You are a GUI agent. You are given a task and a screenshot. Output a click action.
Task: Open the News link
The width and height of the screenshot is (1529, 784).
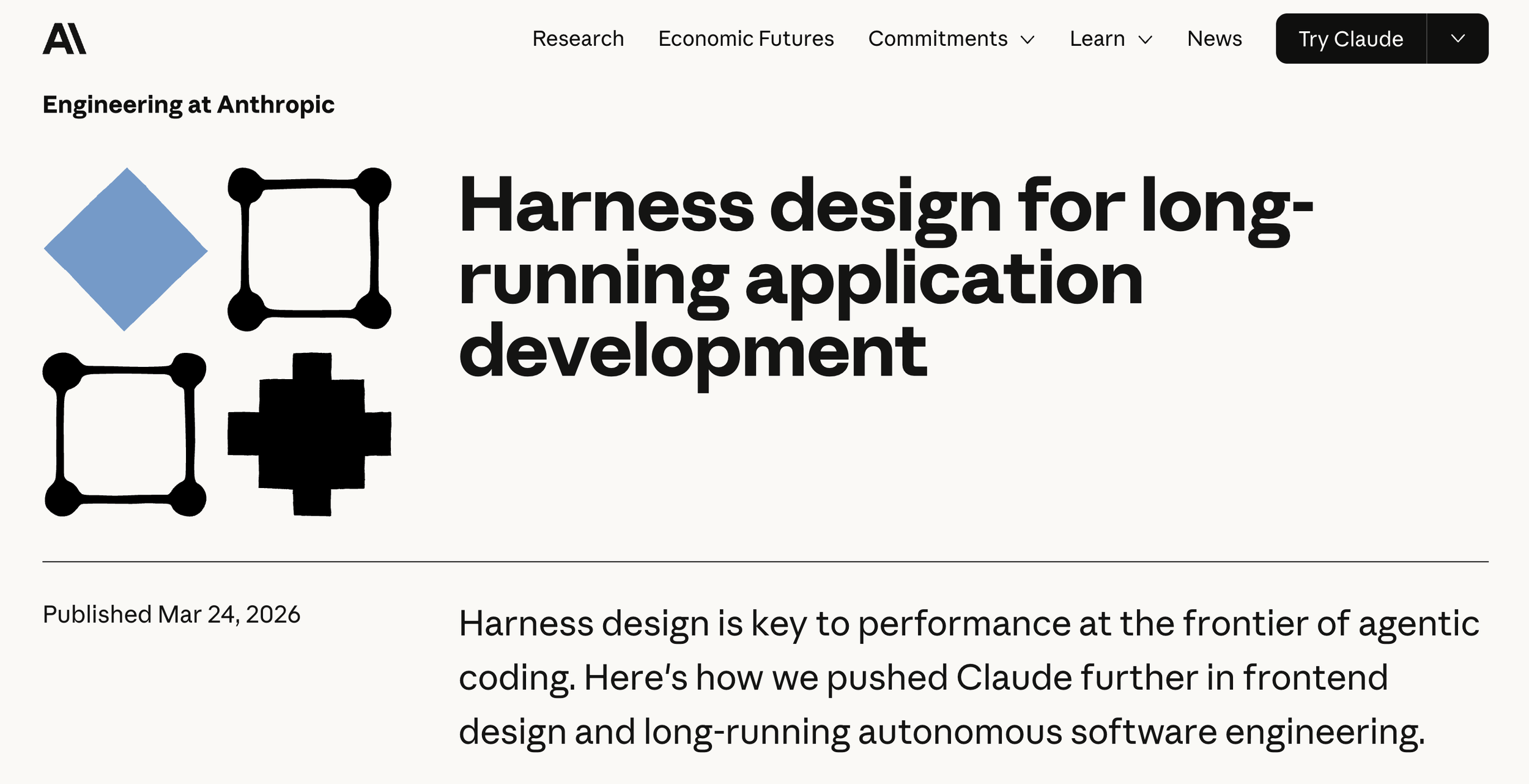point(1214,39)
